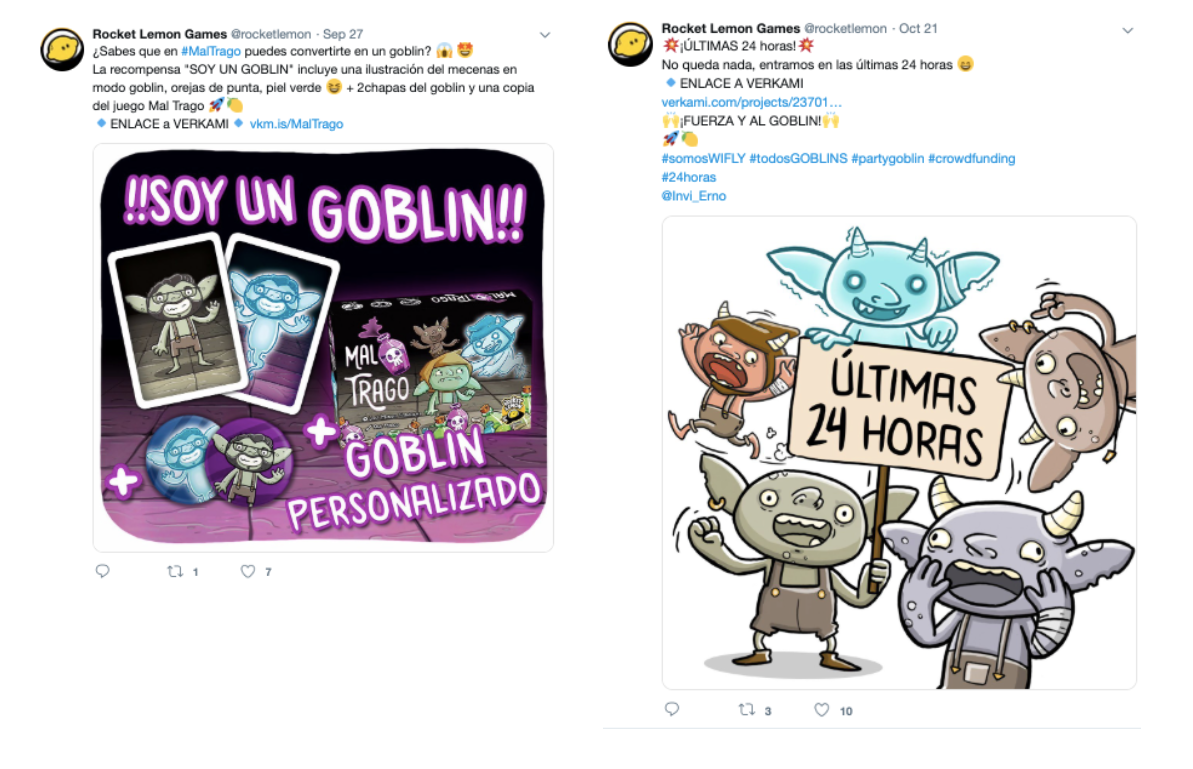Open the ÚLTIMAS 24 HORAS goblin illustration
Image resolution: width=1193 pixels, height=769 pixels.
pos(899,453)
